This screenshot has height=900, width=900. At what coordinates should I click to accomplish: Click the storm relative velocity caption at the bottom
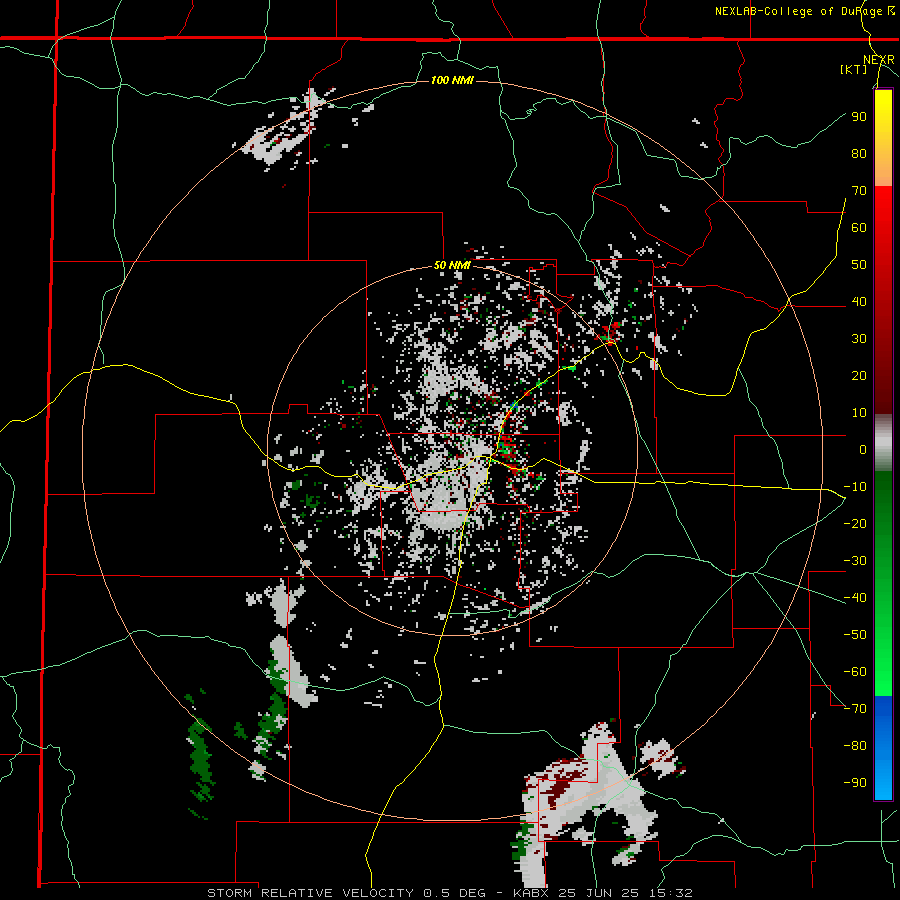click(449, 893)
